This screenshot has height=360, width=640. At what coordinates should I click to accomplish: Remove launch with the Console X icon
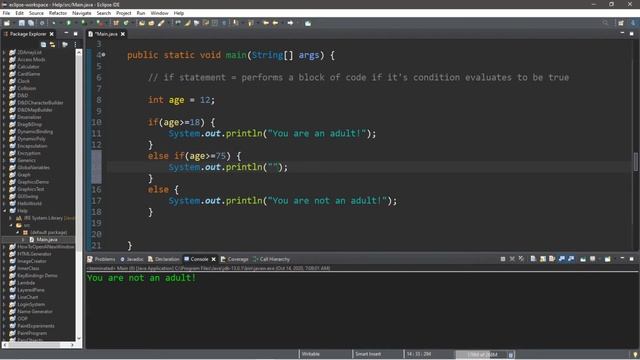(x=512, y=259)
